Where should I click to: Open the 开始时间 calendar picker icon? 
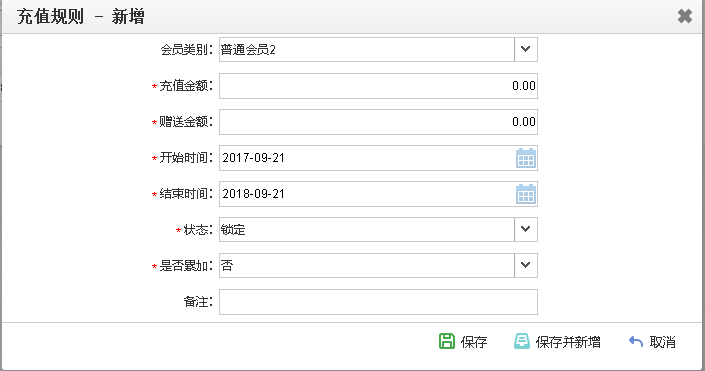tap(526, 158)
